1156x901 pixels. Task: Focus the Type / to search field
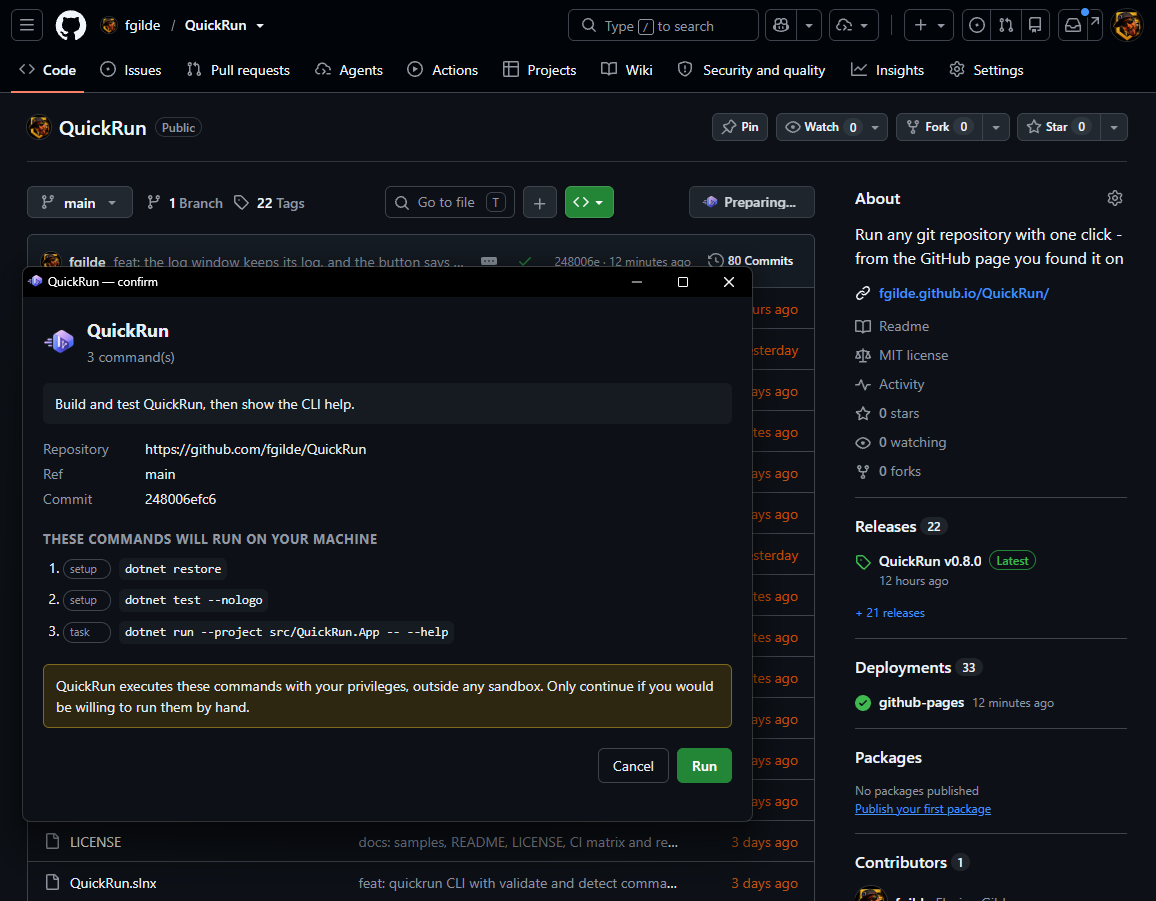[663, 25]
